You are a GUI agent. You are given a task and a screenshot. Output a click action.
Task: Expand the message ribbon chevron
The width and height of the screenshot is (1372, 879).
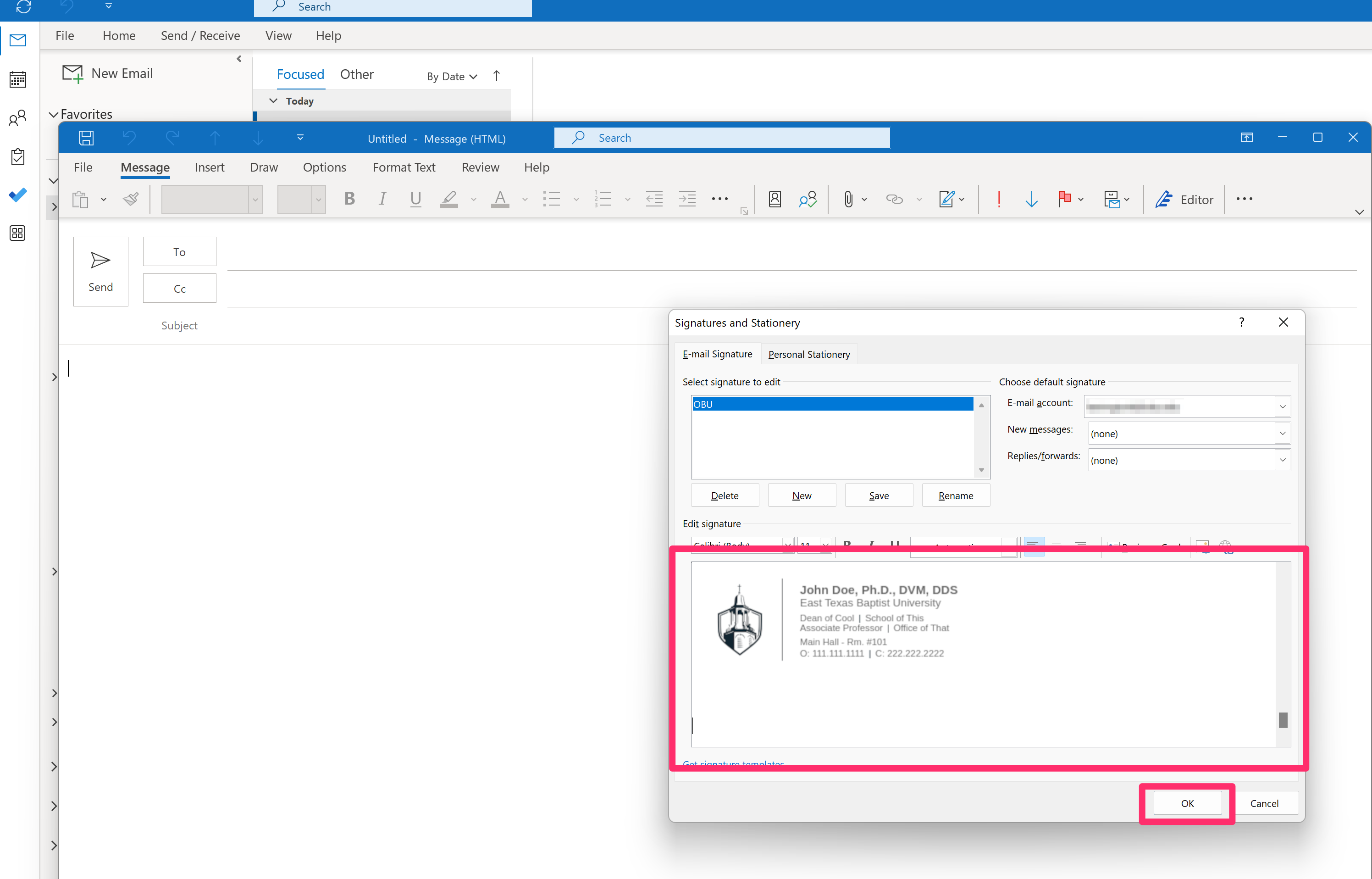(x=1359, y=212)
